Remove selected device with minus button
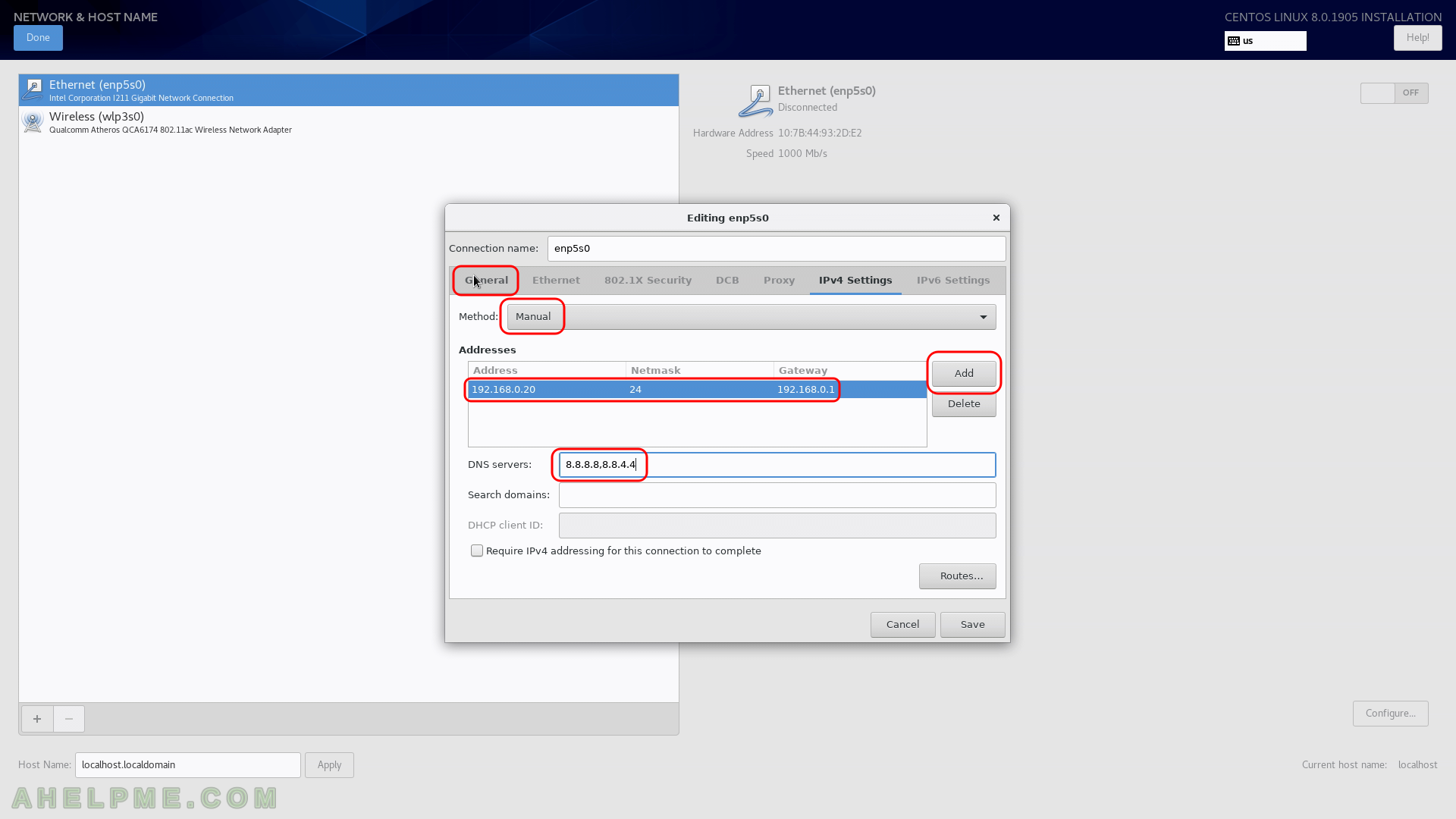Image resolution: width=1456 pixels, height=819 pixels. point(69,719)
